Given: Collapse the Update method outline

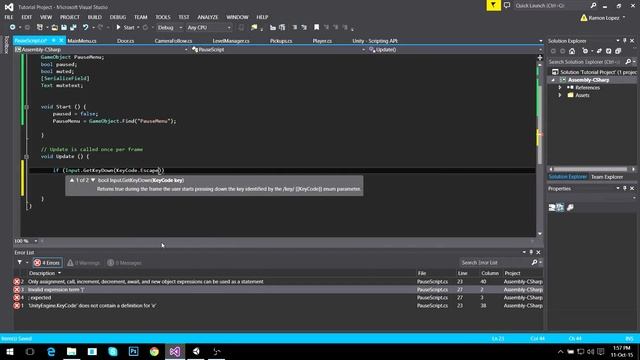Looking at the screenshot, I should point(27,157).
